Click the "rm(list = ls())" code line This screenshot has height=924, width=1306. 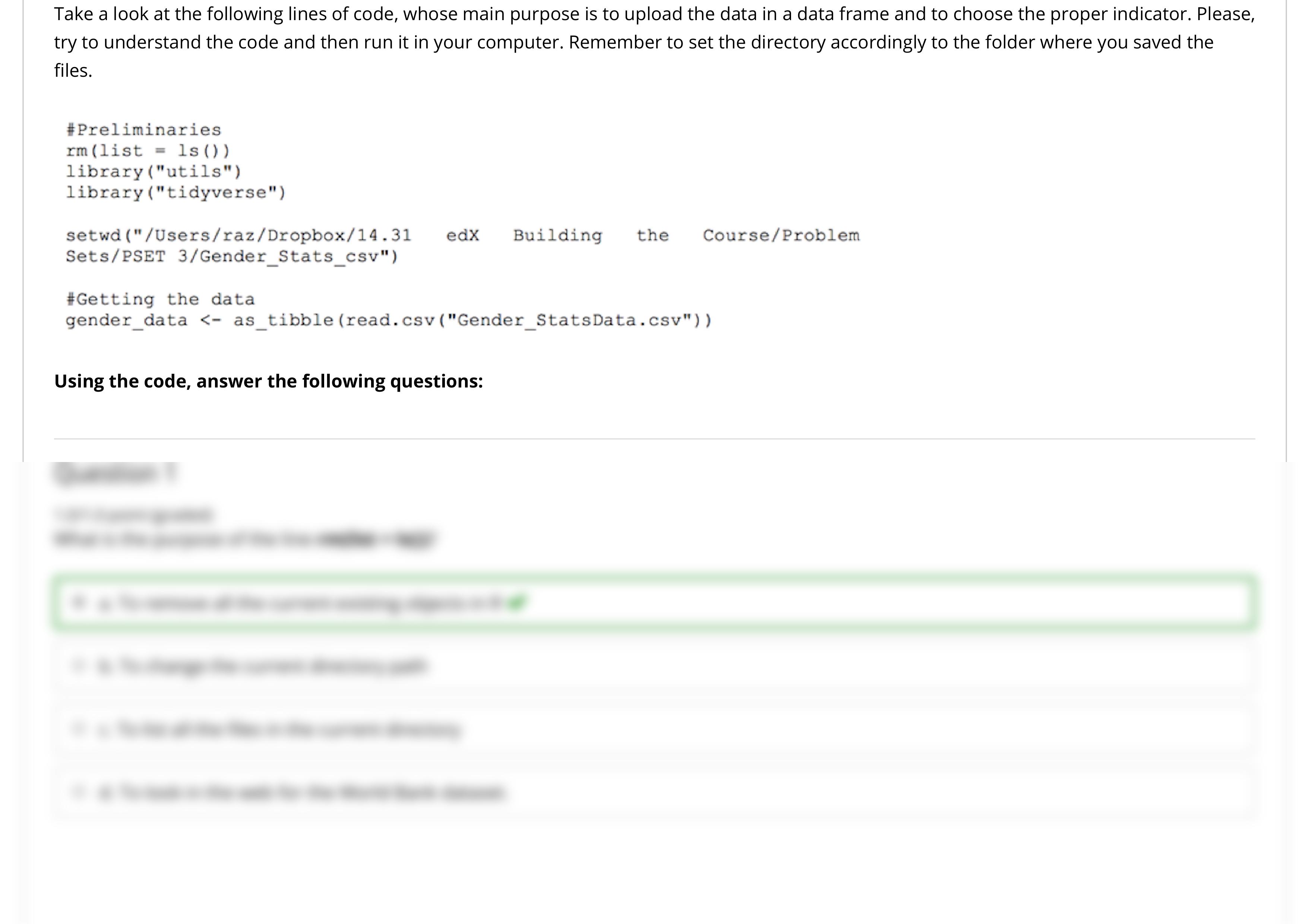click(x=148, y=151)
